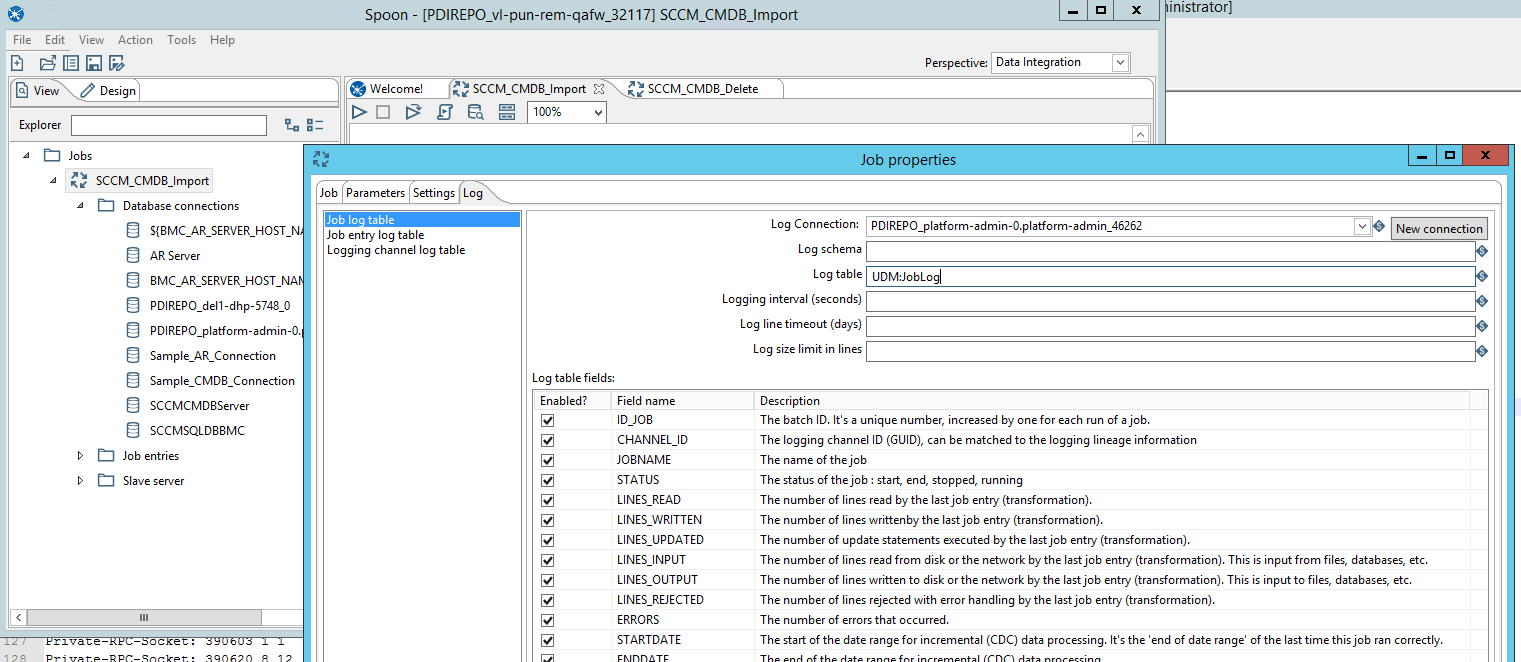Viewport: 1521px width, 662px height.
Task: Toggle the LINES_REJECTED checkbox
Action: [x=547, y=600]
